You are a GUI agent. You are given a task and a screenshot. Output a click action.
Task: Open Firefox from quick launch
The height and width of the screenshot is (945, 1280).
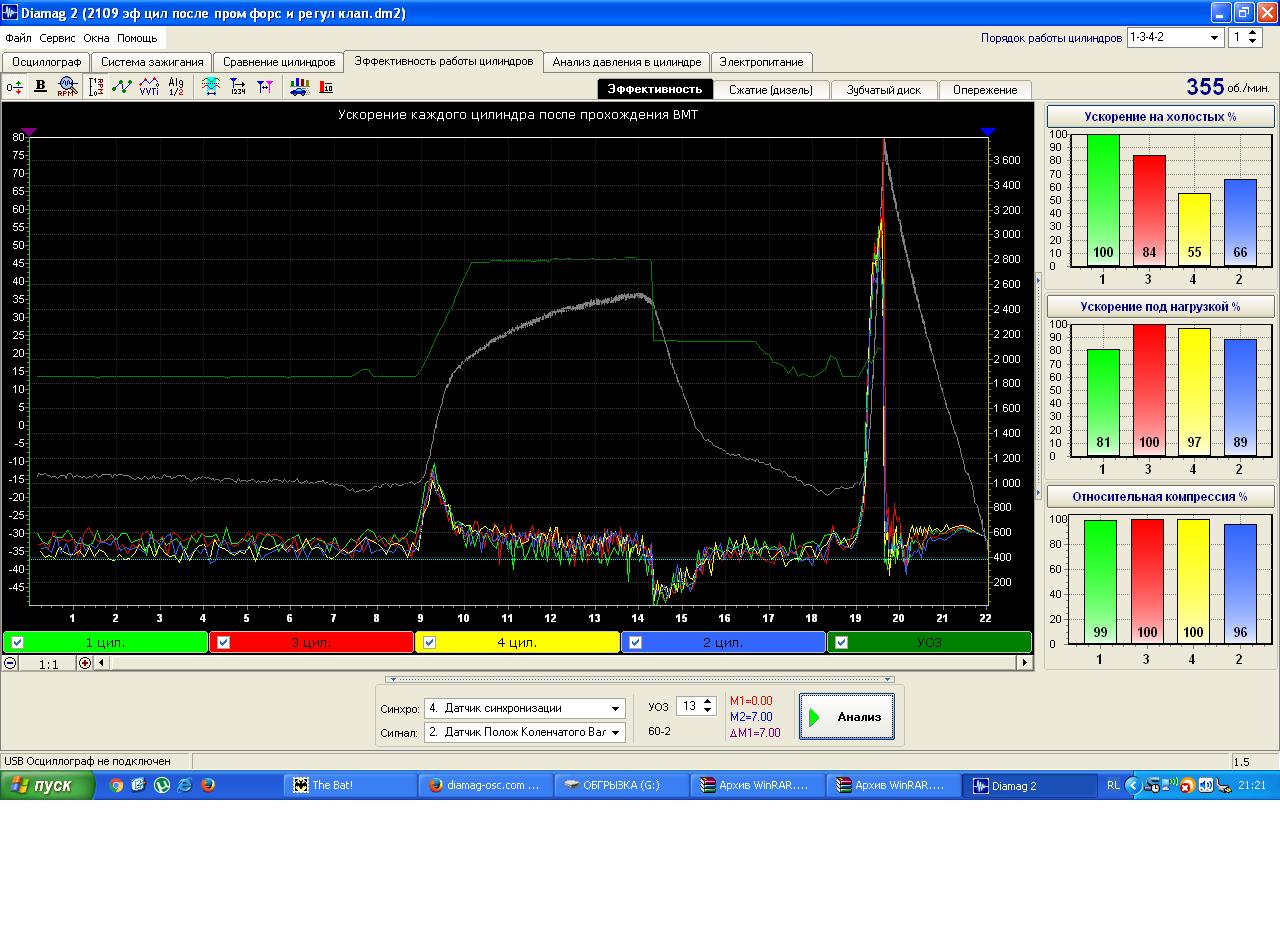[208, 785]
